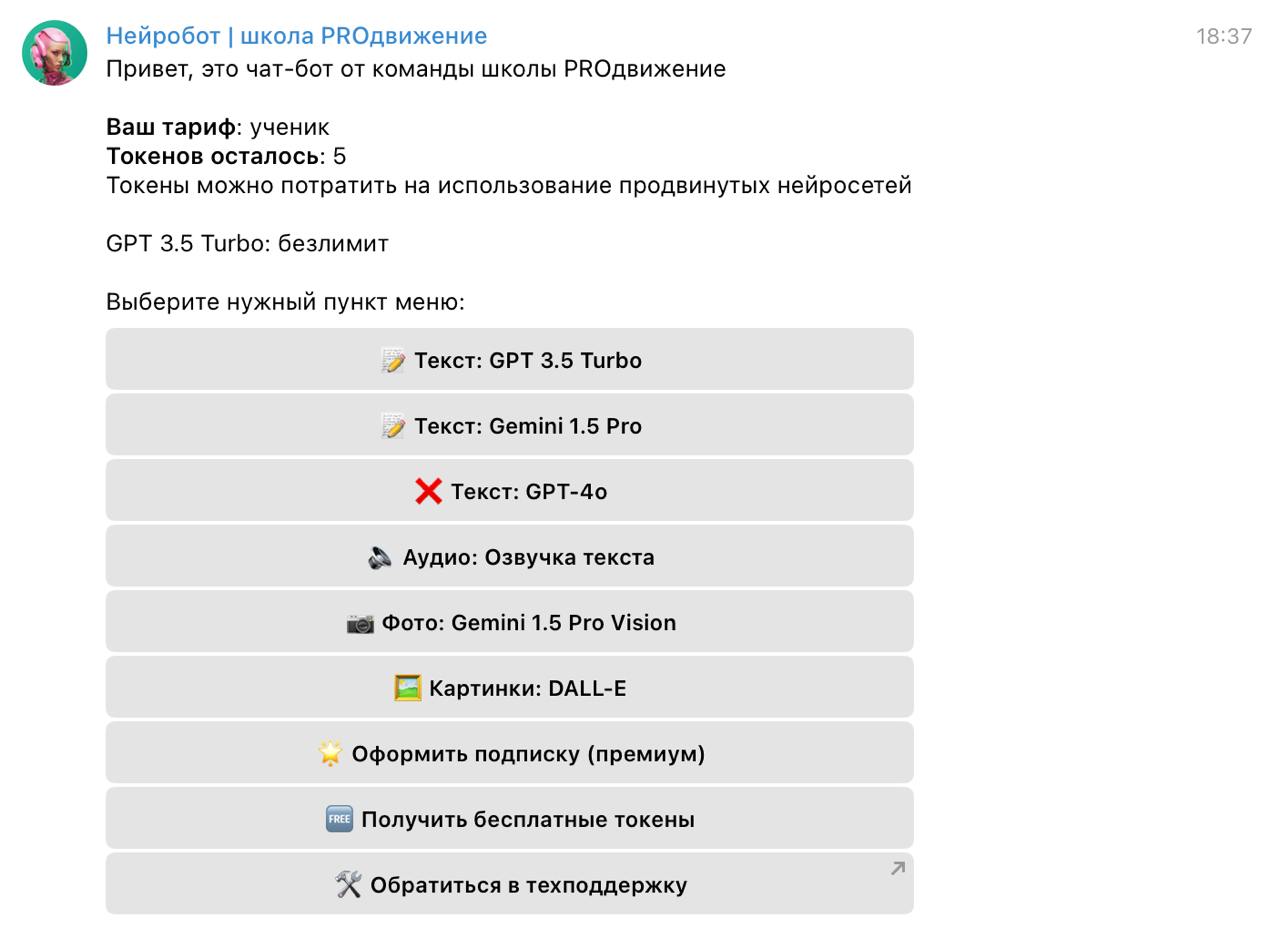Click the star icon by Оформить подписку

click(x=330, y=753)
